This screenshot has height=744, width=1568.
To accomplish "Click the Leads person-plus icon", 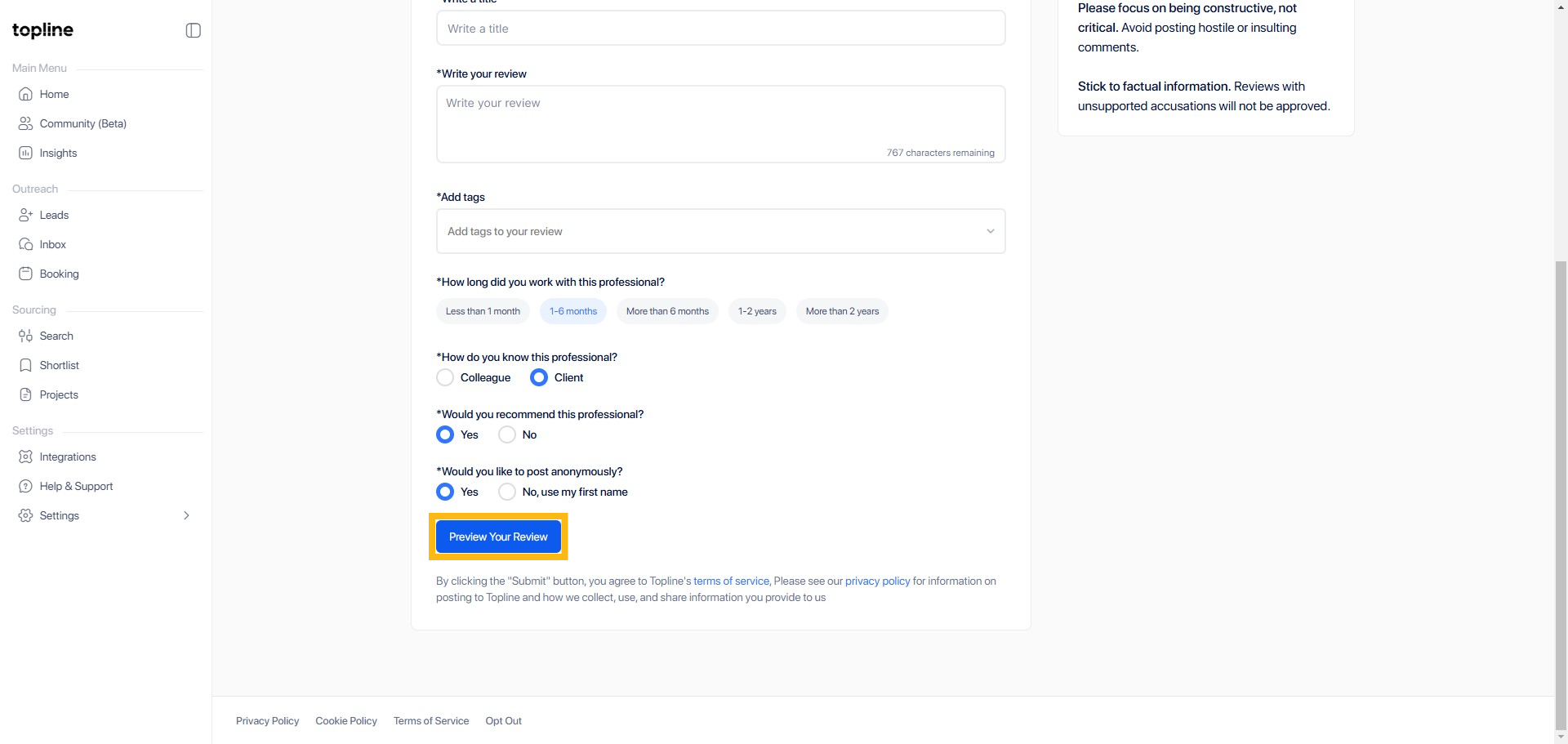I will click(25, 215).
